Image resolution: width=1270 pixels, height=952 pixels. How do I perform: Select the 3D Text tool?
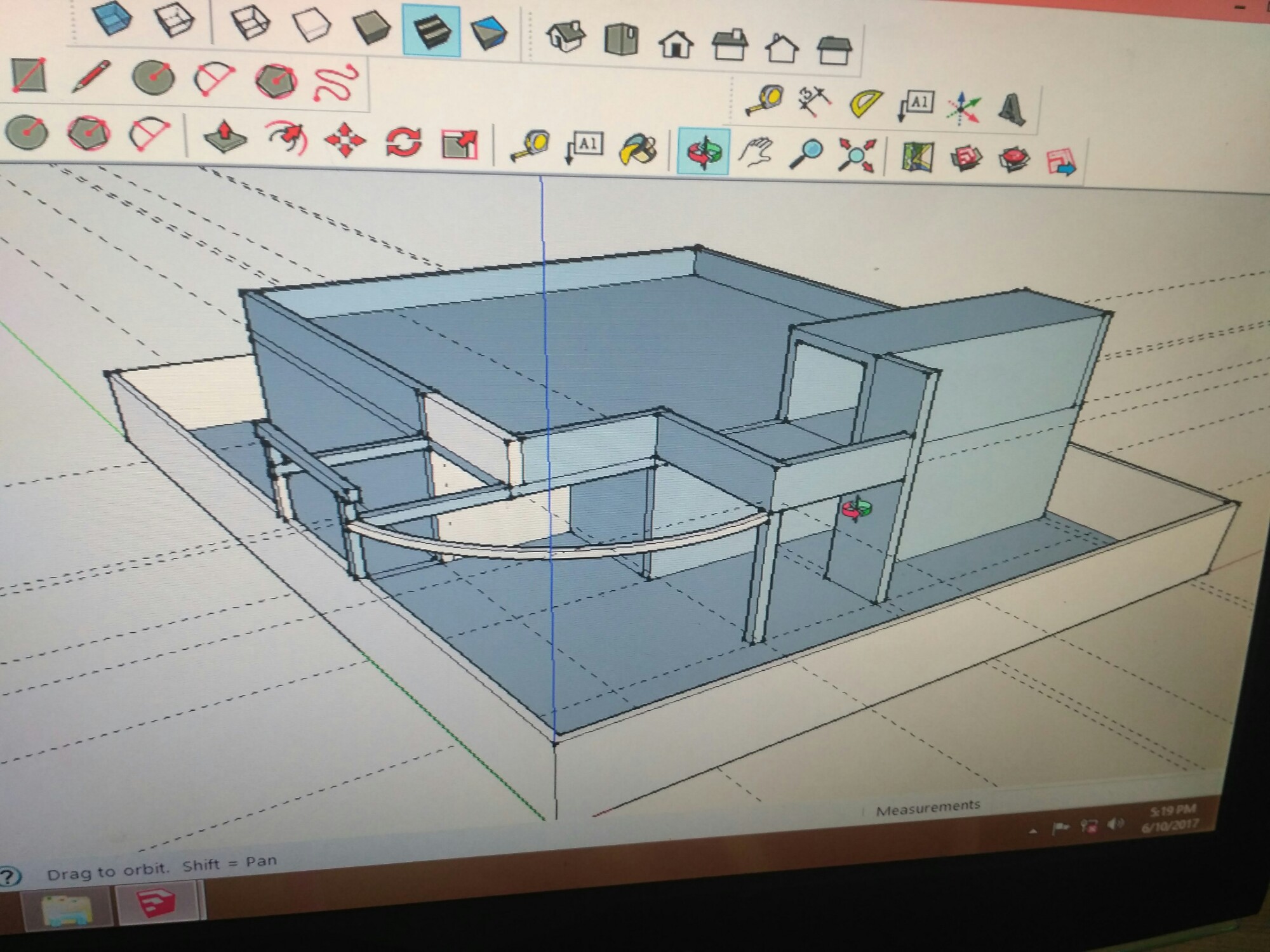coord(1012,109)
